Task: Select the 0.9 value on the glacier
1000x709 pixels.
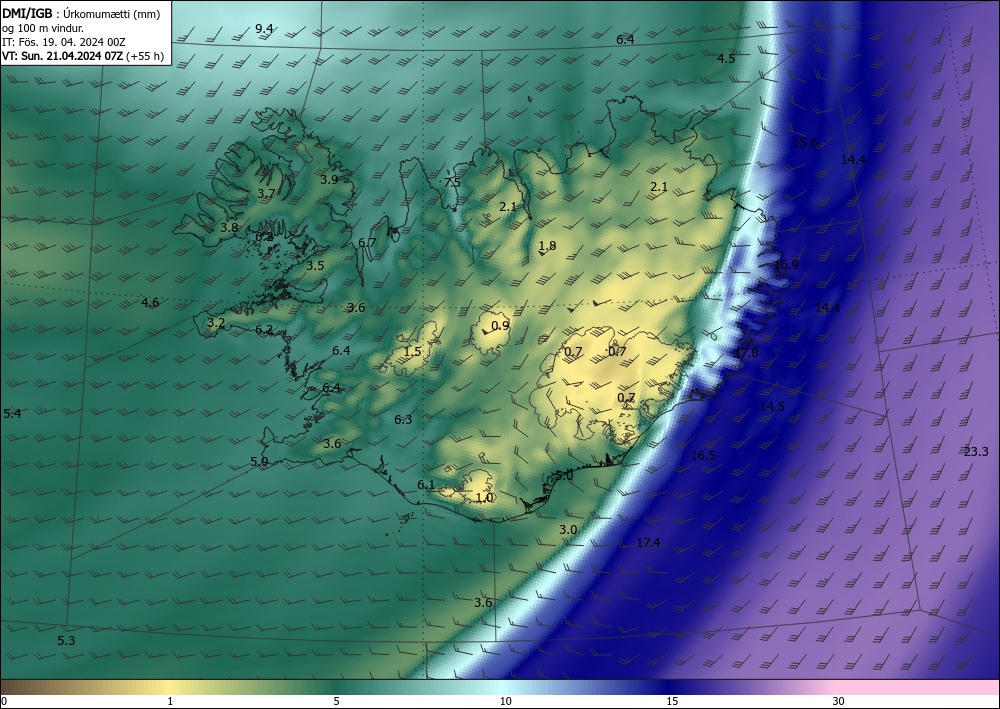Action: point(501,326)
